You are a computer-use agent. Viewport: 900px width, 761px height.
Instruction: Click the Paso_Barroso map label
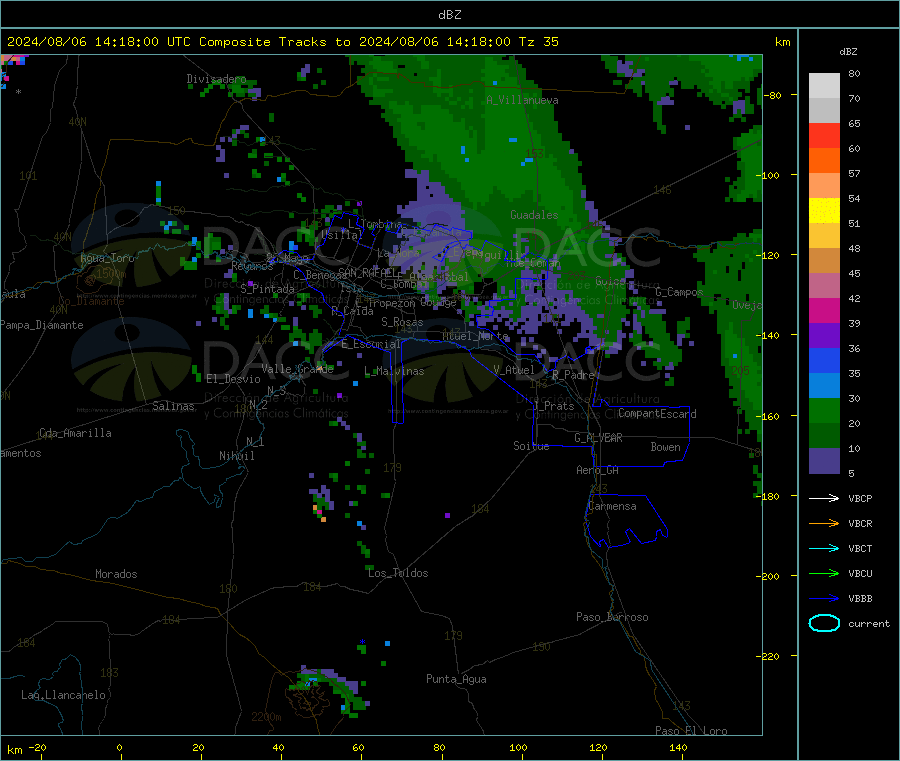pyautogui.click(x=612, y=617)
